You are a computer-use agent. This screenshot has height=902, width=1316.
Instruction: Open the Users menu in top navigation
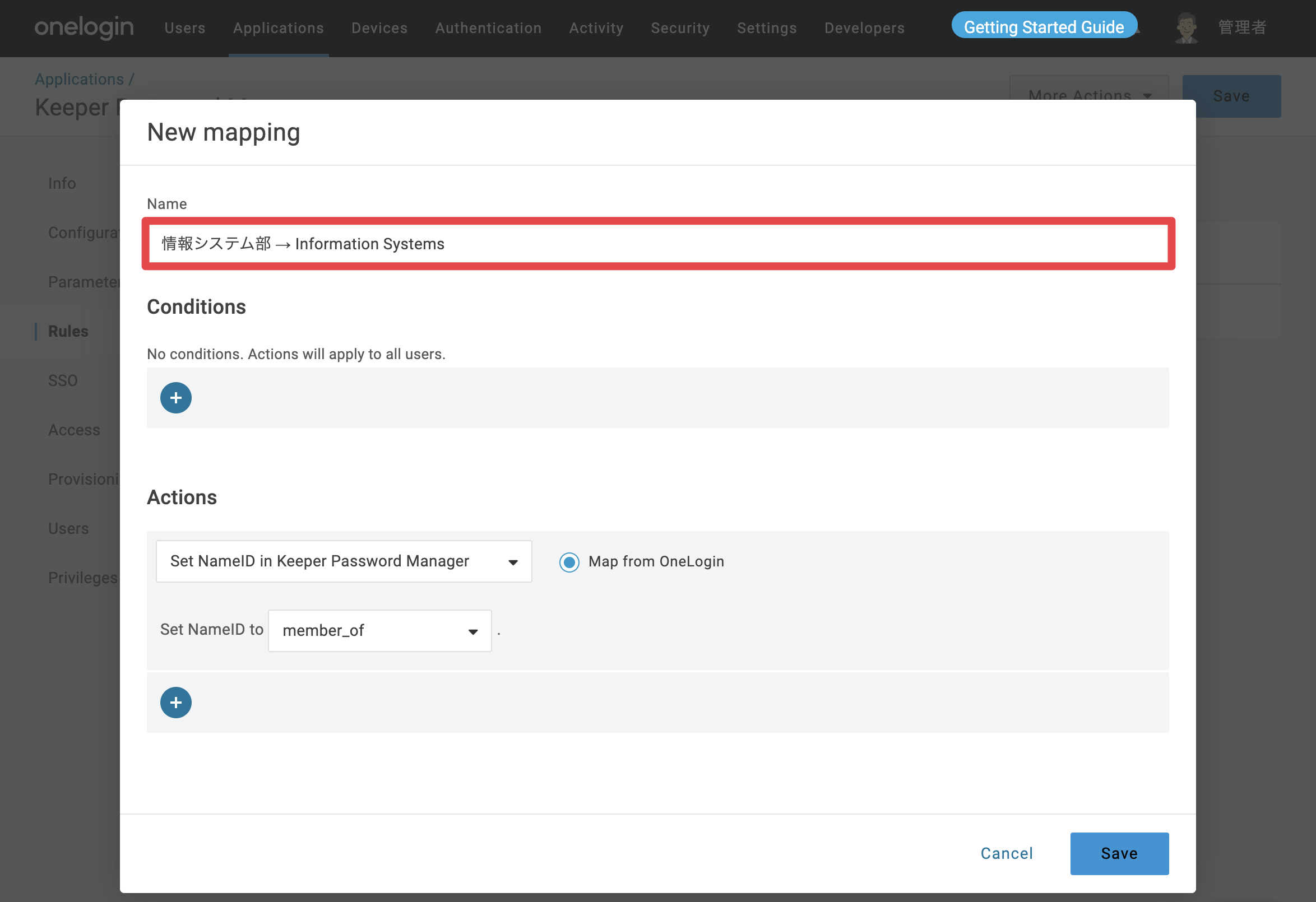point(184,27)
